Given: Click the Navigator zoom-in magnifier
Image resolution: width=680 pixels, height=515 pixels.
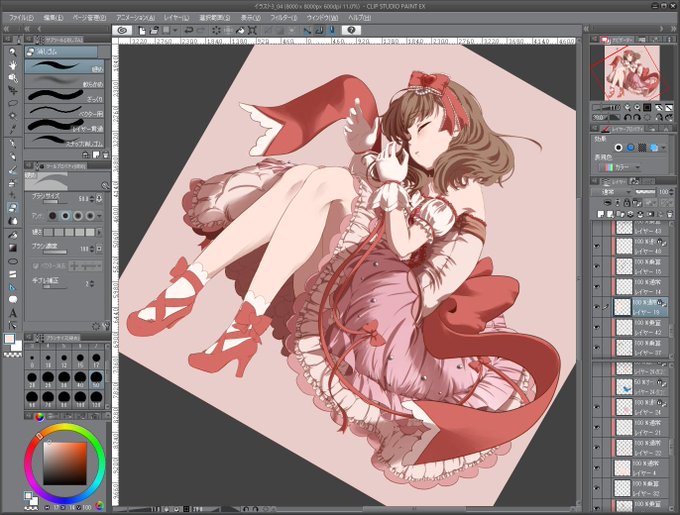Looking at the screenshot, I should (x=637, y=108).
